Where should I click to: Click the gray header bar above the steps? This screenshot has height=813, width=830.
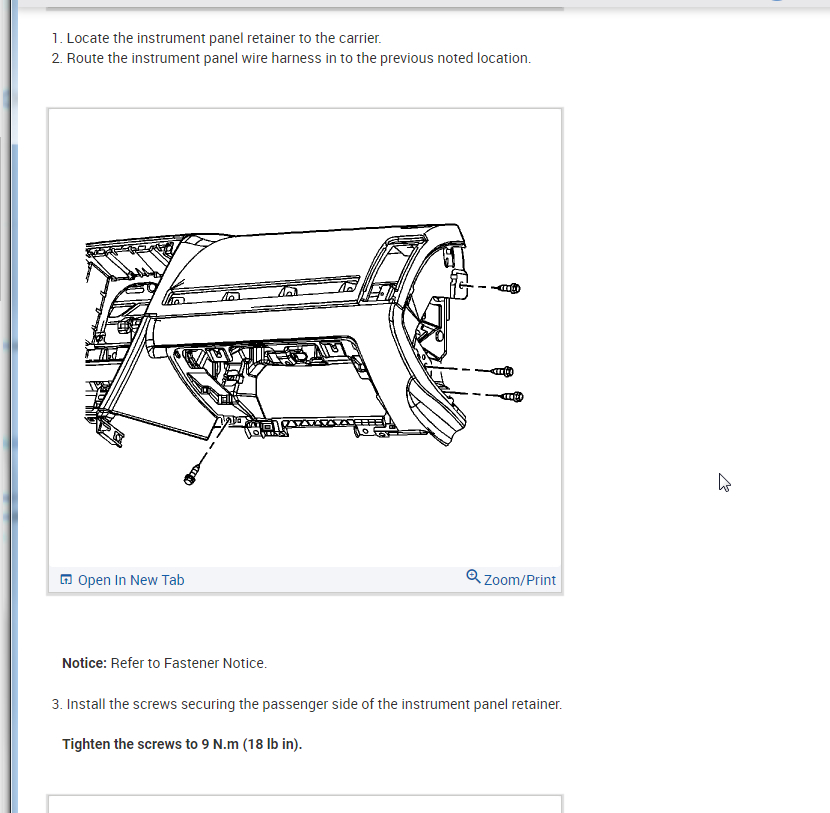click(305, 4)
